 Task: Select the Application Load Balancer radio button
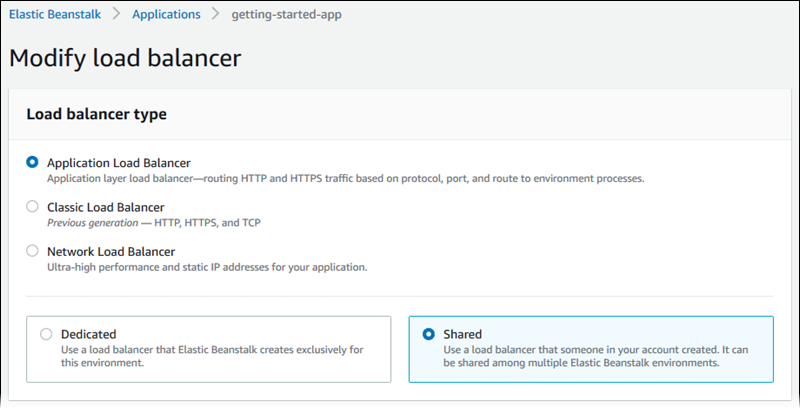coord(33,162)
